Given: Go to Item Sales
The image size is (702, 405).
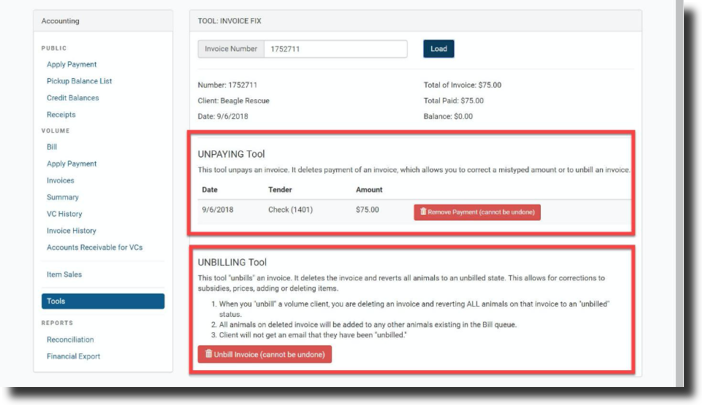Looking at the screenshot, I should pyautogui.click(x=64, y=274).
